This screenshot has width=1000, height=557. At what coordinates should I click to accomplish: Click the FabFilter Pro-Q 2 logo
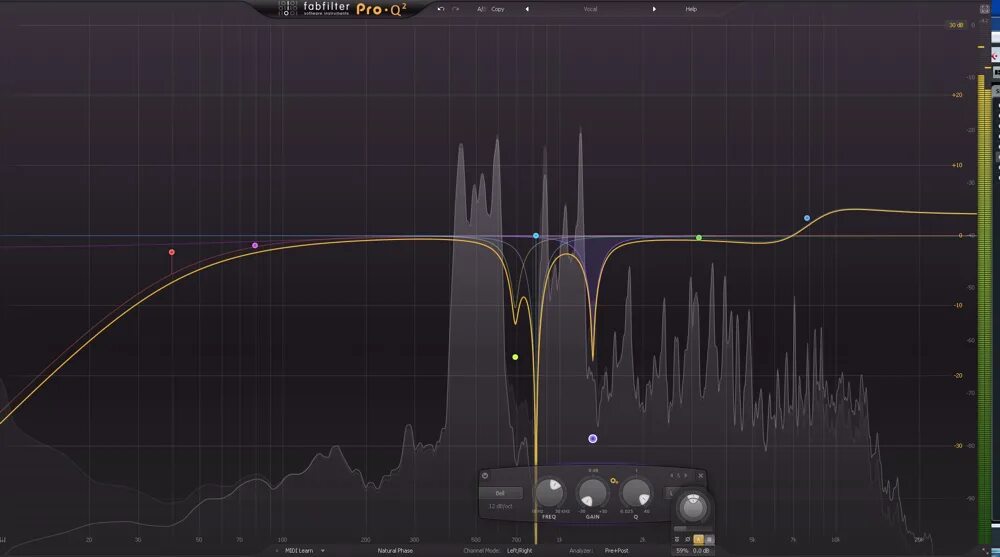(x=343, y=8)
